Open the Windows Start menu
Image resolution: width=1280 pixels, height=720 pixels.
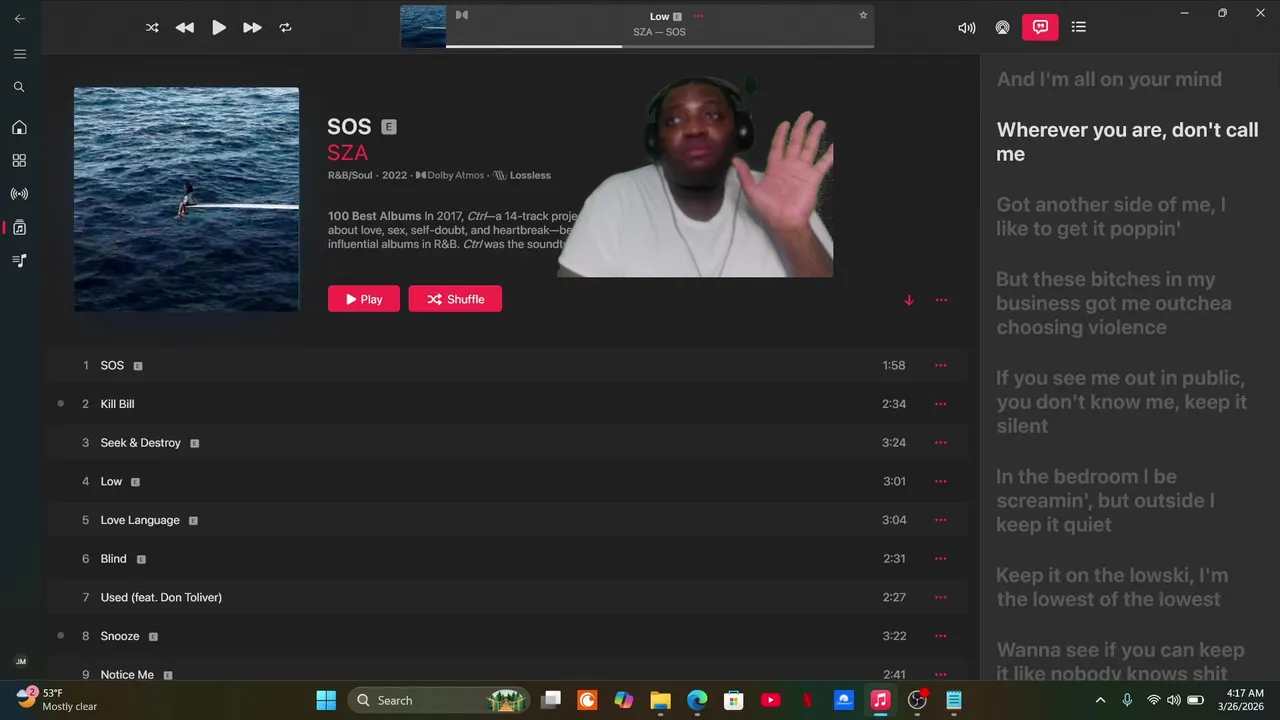click(326, 700)
